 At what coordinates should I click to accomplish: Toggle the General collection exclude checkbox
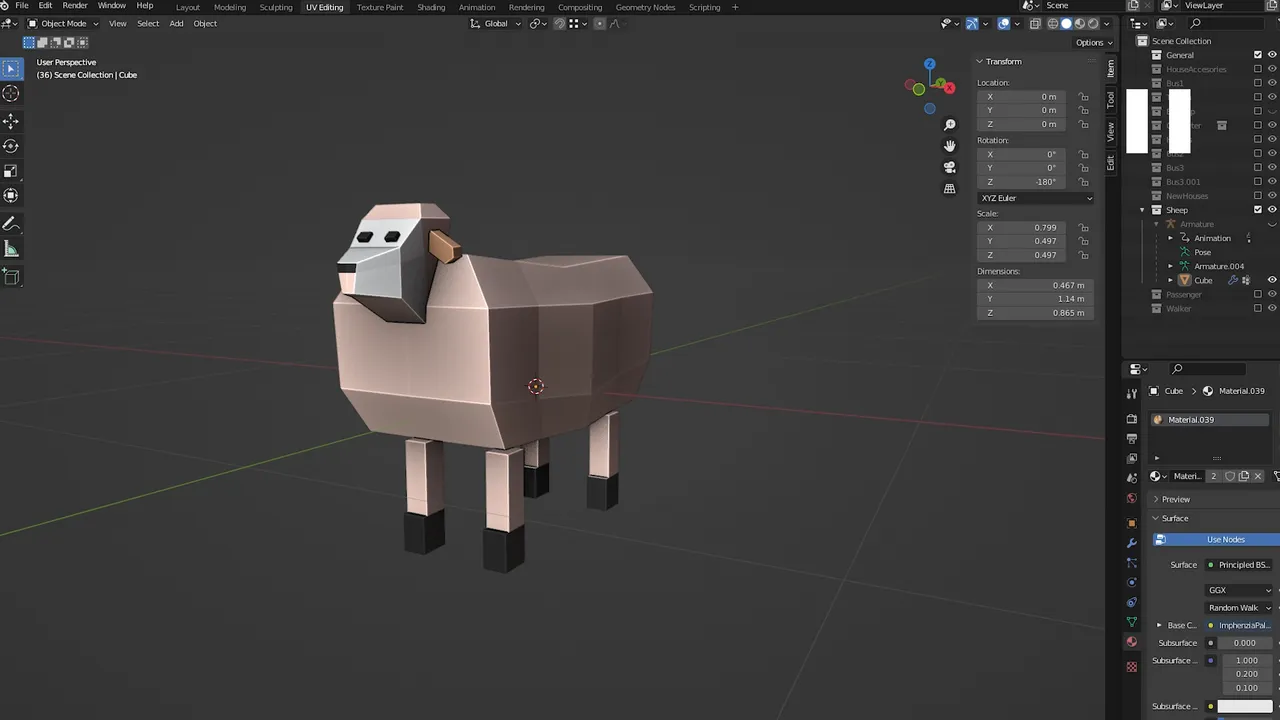[x=1258, y=55]
